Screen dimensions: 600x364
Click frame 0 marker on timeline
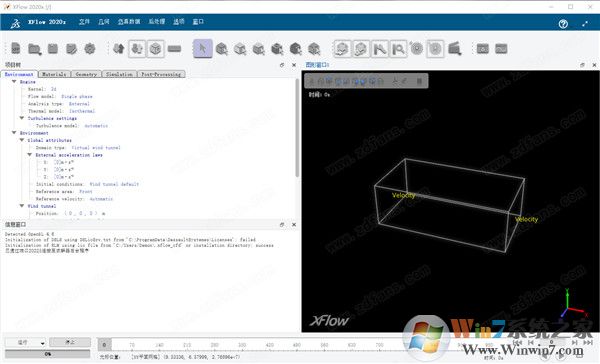pyautogui.click(x=104, y=344)
